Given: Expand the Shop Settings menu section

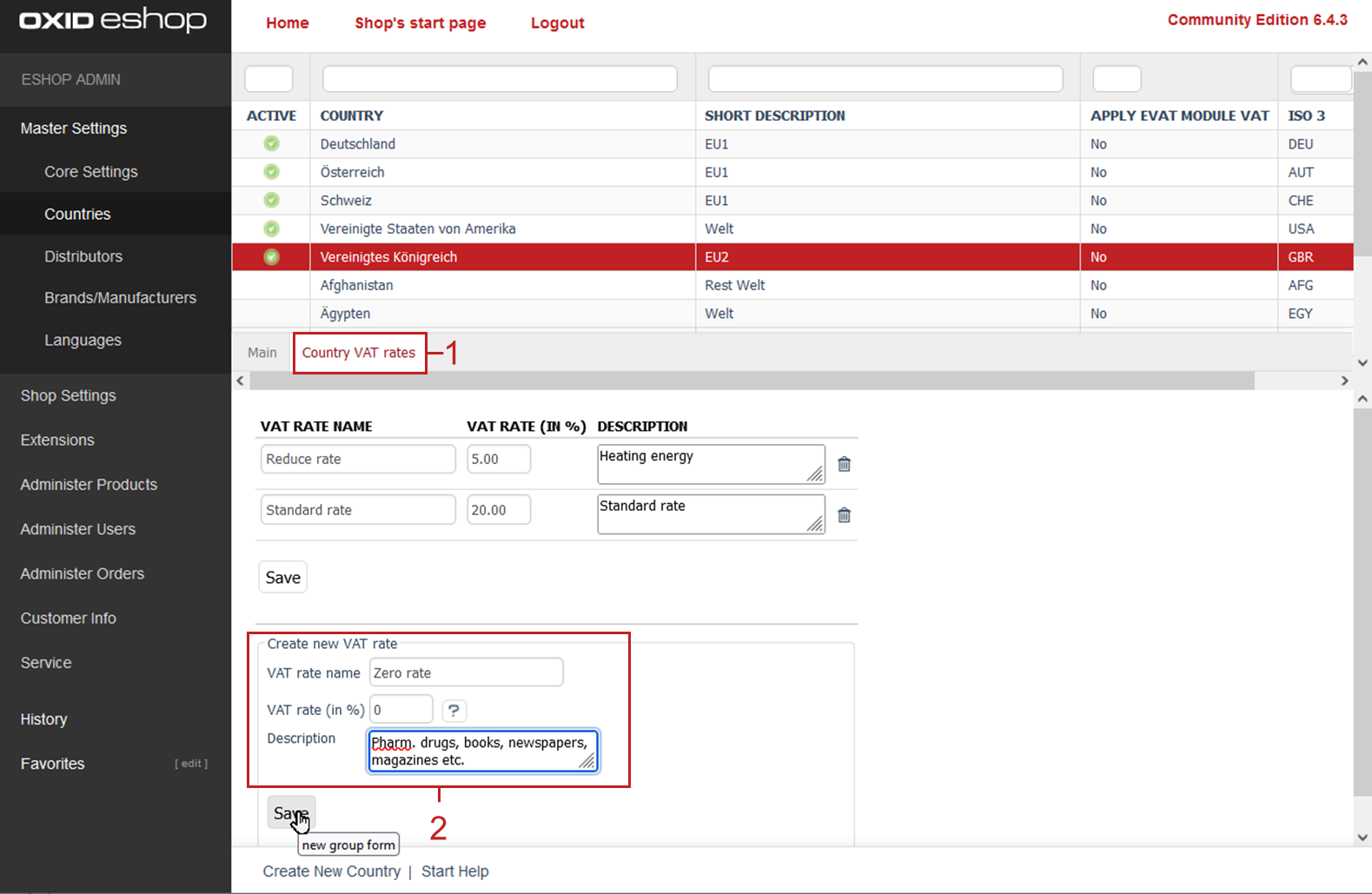Looking at the screenshot, I should [x=69, y=395].
